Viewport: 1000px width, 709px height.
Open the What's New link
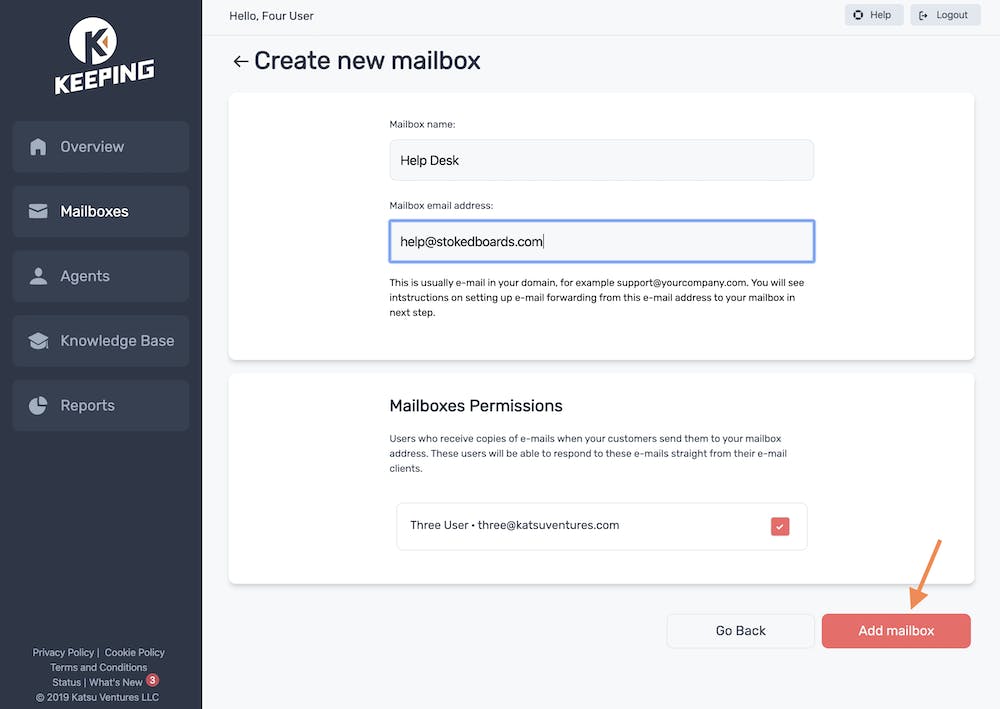116,682
